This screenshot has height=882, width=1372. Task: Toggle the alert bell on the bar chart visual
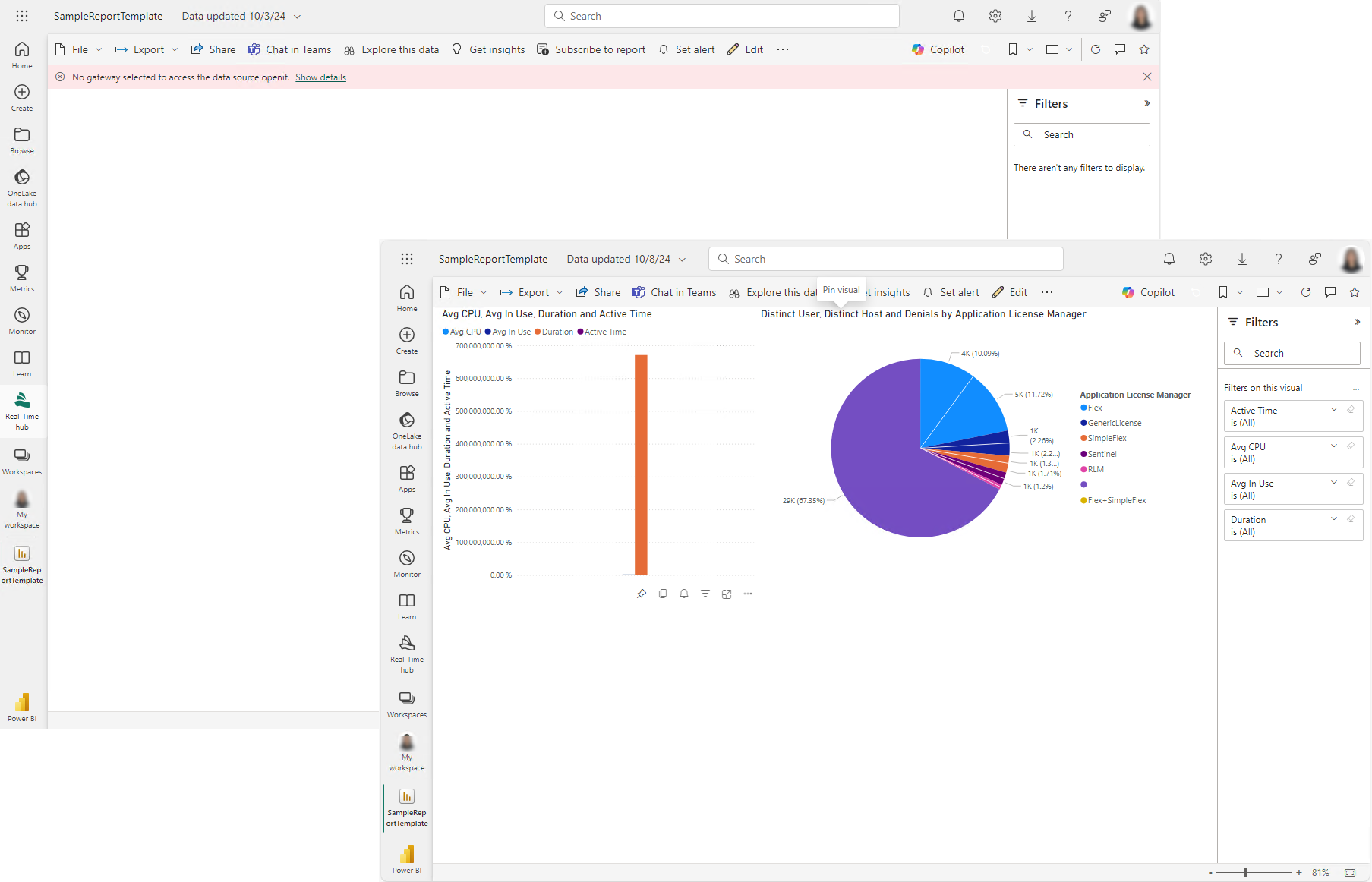click(684, 594)
